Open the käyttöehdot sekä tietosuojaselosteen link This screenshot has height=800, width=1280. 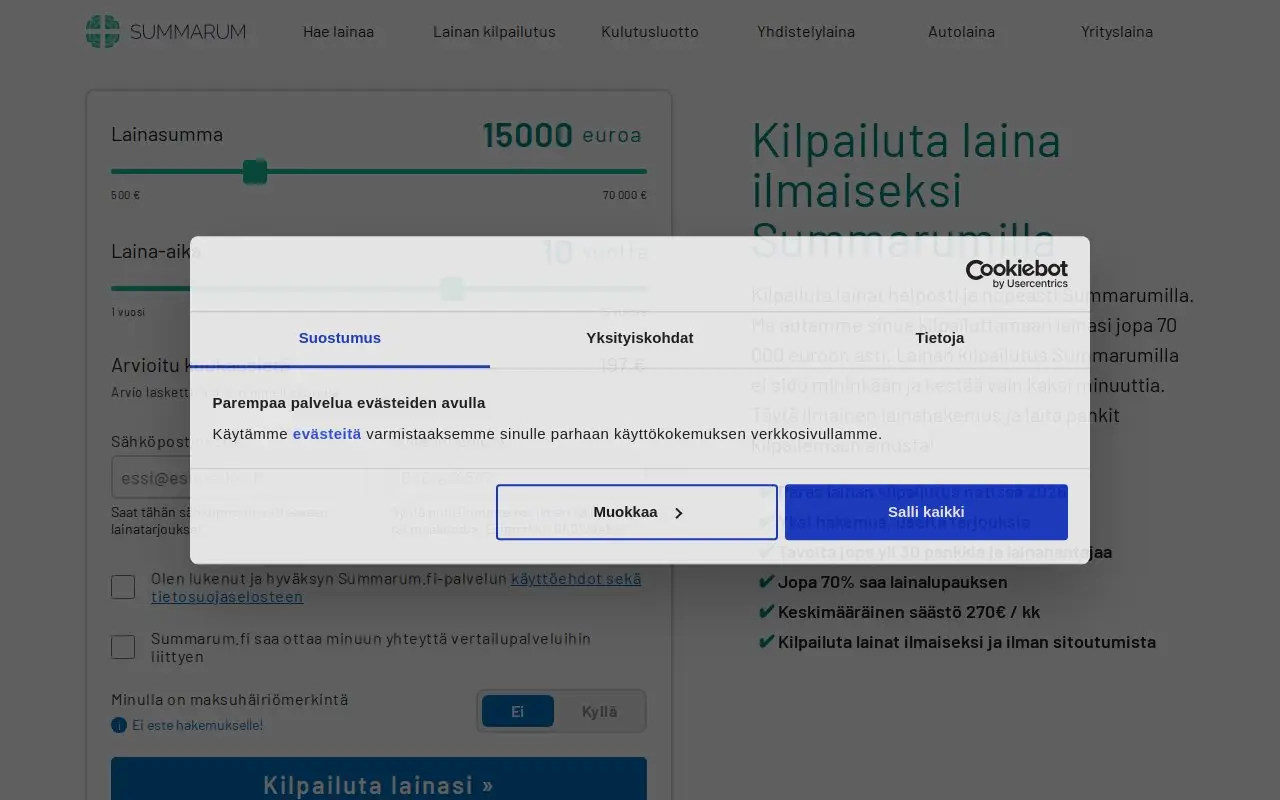(396, 587)
